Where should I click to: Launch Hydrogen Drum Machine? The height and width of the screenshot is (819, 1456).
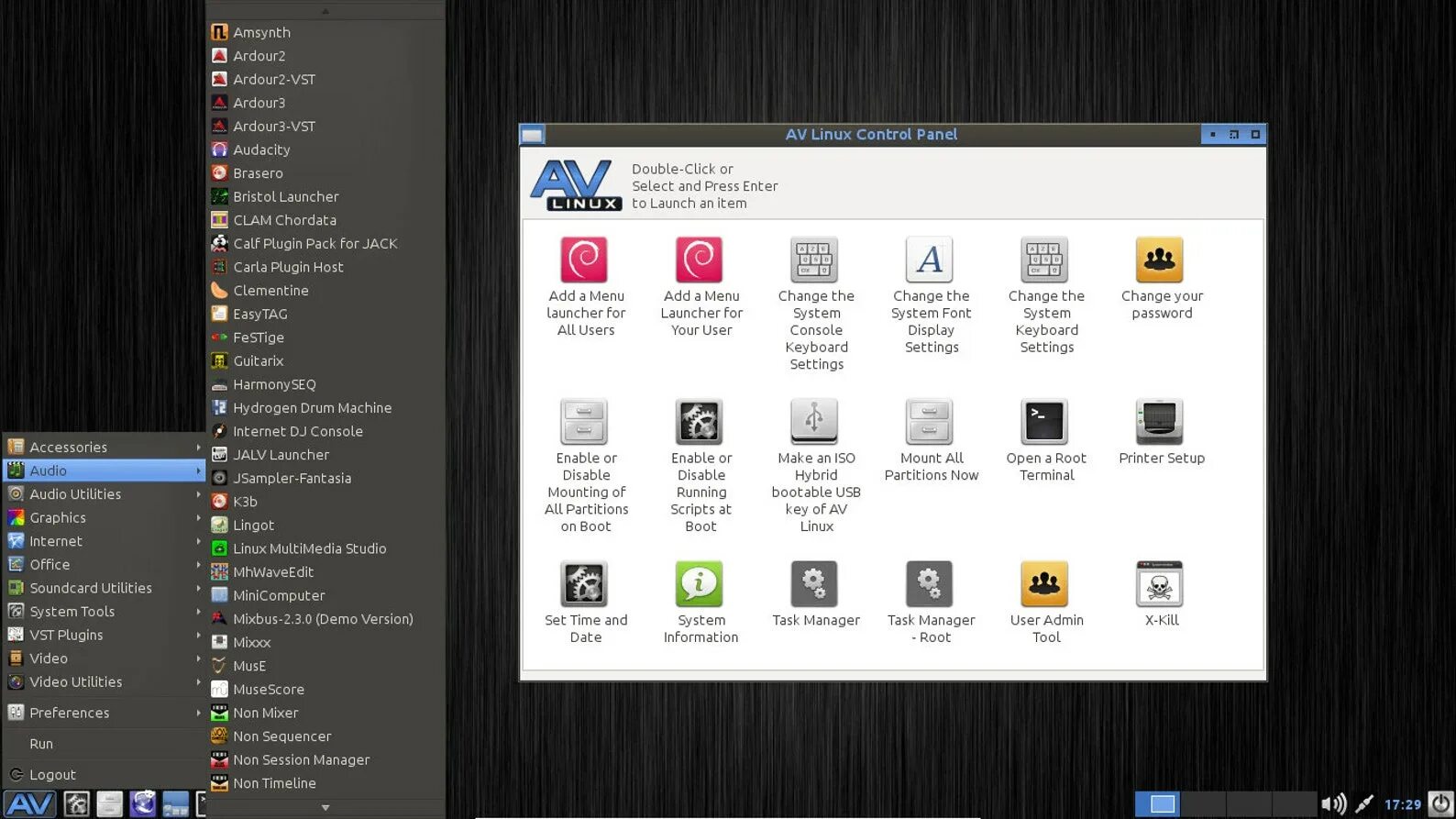(325, 407)
